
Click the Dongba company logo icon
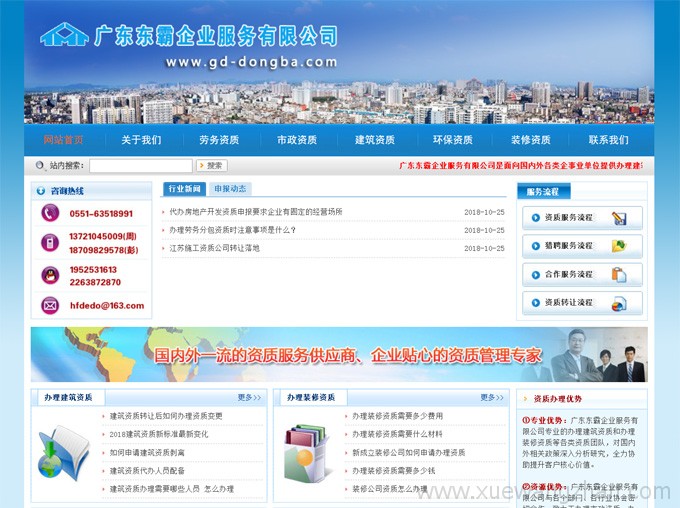tap(64, 36)
